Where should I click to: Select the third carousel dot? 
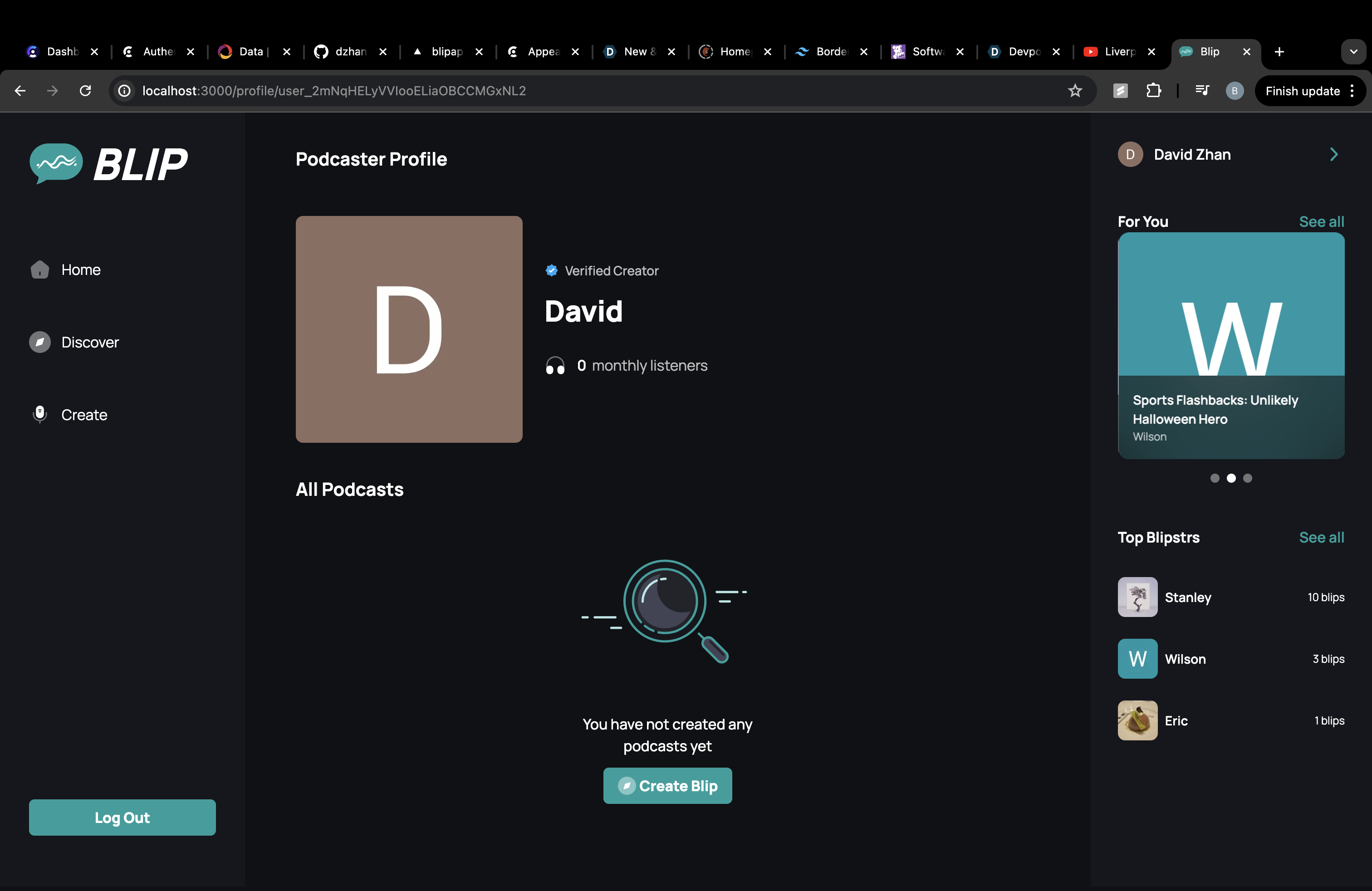(1248, 478)
